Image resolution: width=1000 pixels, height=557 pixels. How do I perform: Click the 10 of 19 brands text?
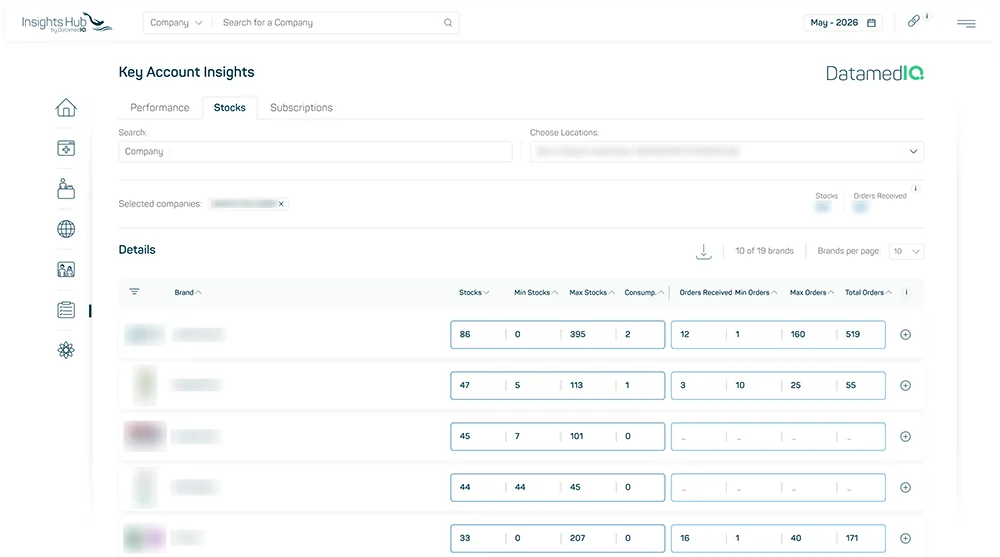click(764, 251)
